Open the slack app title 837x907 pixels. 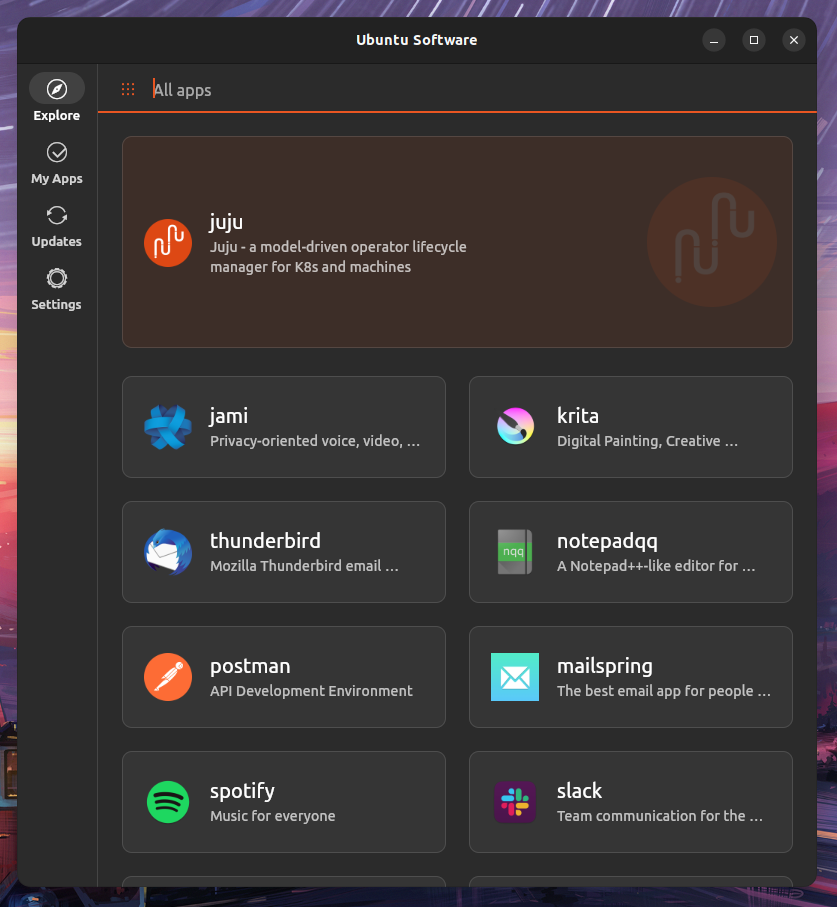click(x=579, y=791)
